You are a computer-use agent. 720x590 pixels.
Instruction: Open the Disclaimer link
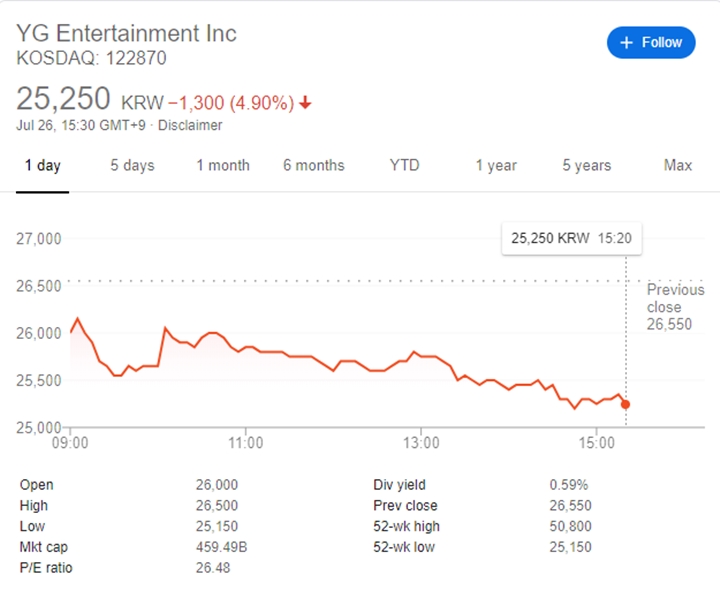tap(190, 125)
